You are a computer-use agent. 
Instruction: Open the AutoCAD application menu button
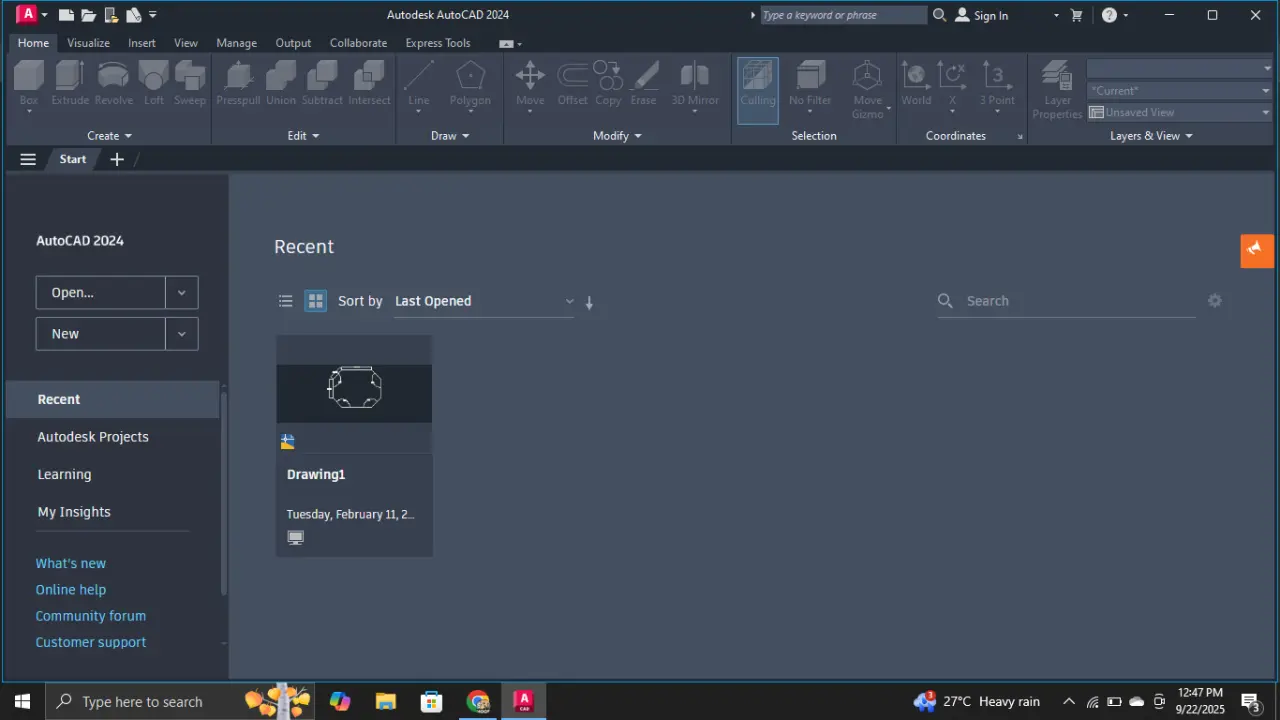pos(31,15)
